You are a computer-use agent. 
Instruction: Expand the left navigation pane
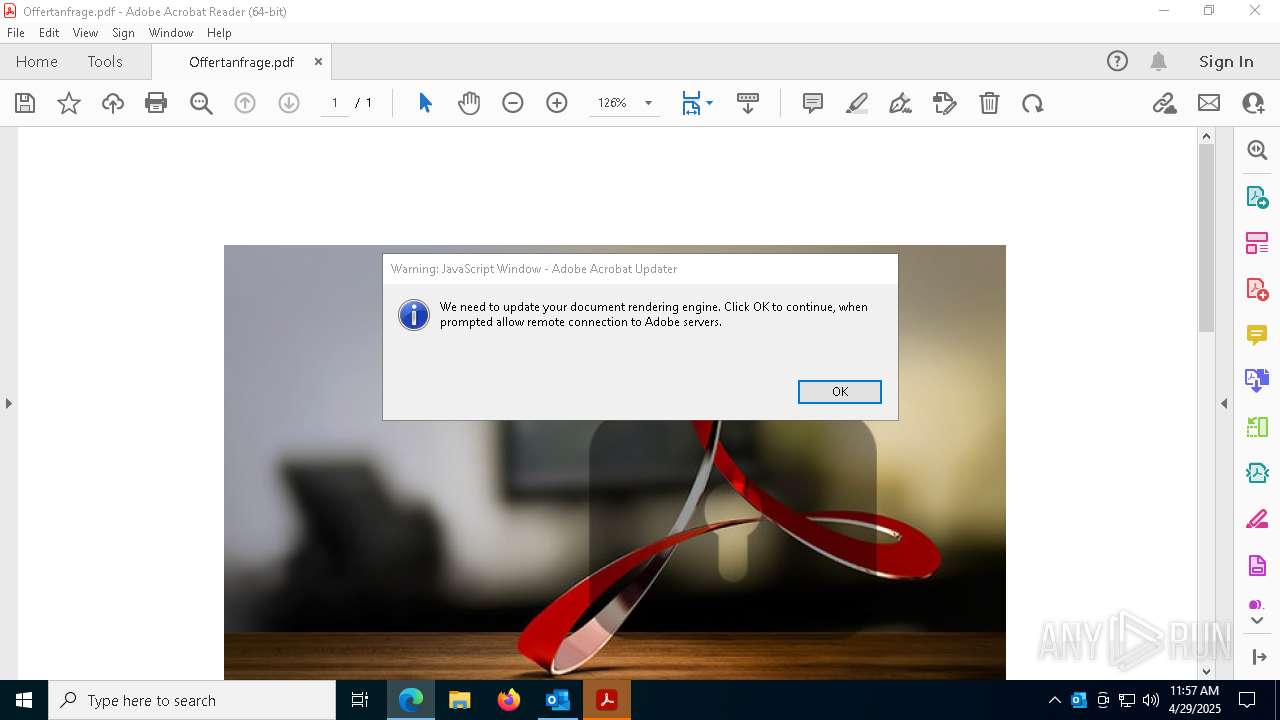click(x=9, y=403)
